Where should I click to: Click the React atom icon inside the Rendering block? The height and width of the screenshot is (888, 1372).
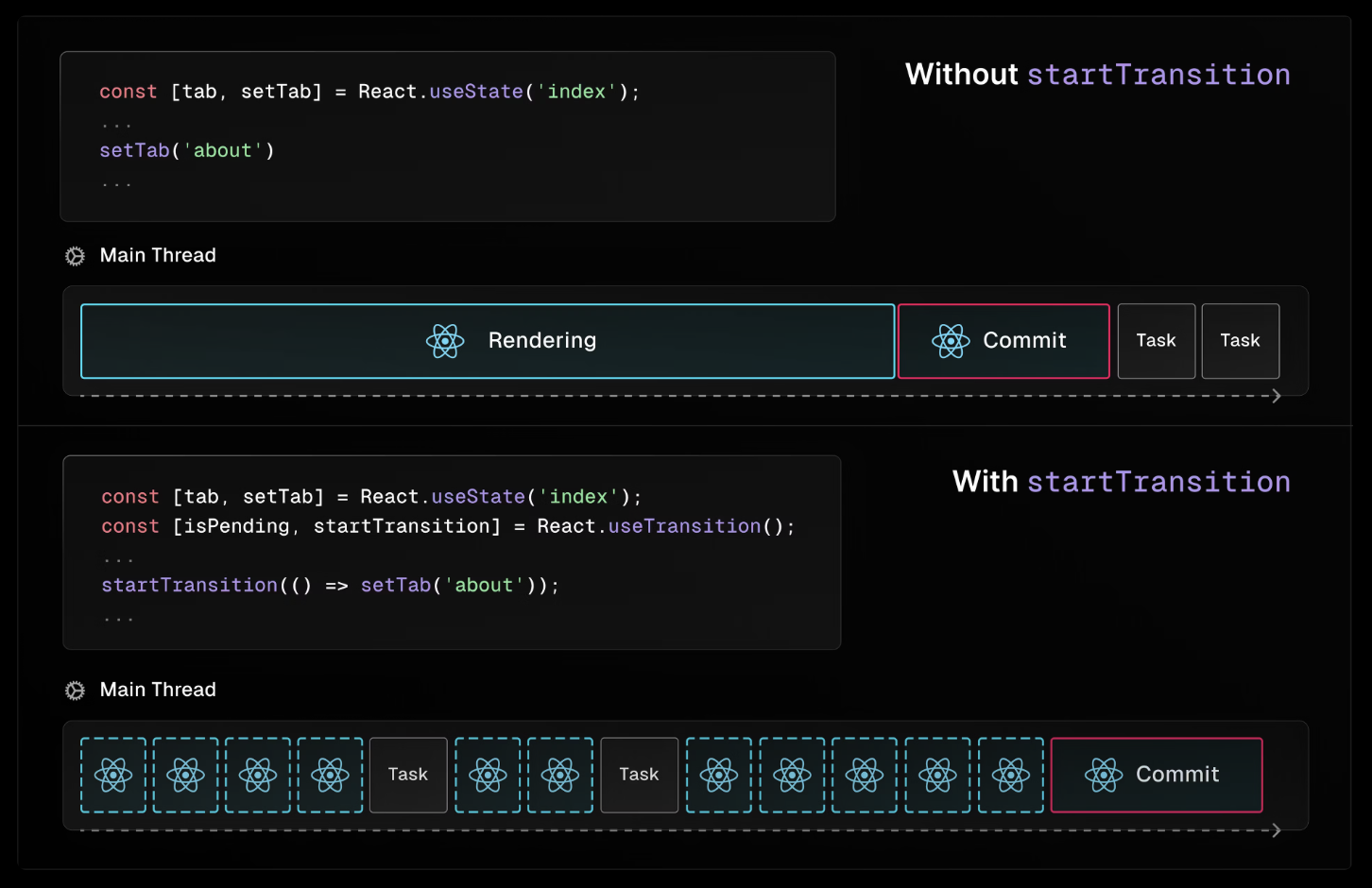pyautogui.click(x=445, y=341)
